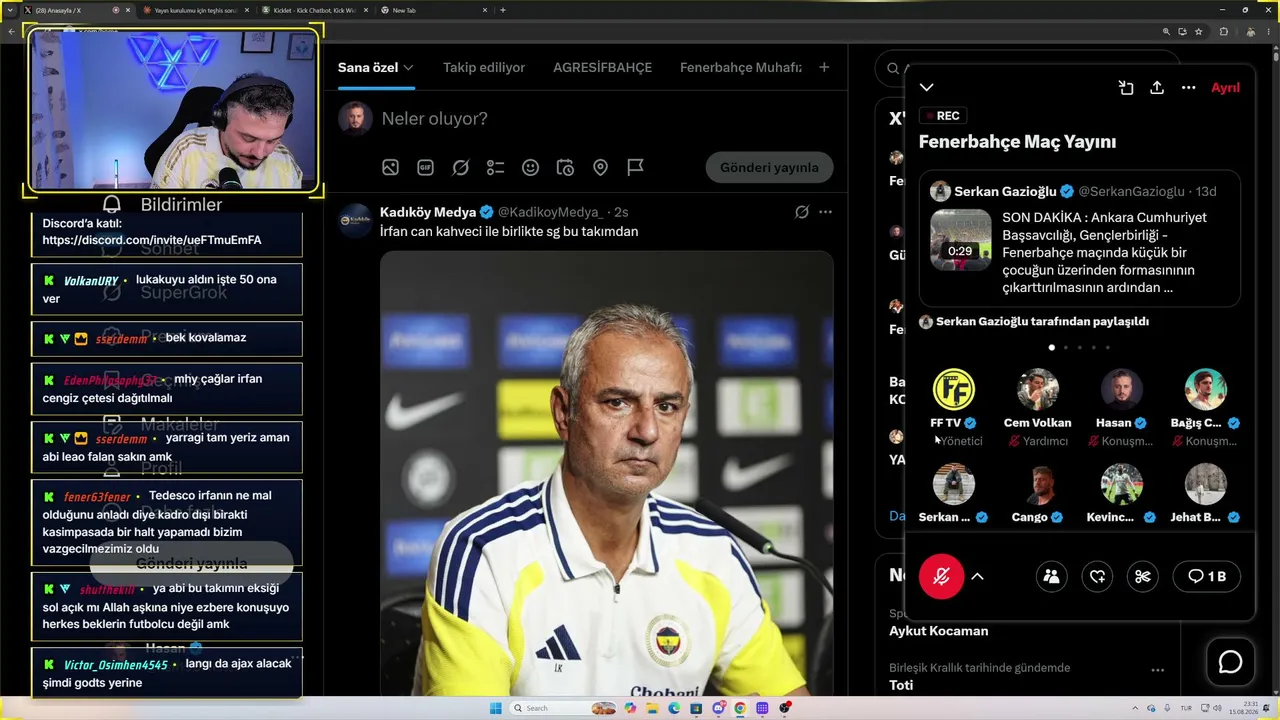
Task: Open the Discord invite link in chat overlay
Action: (x=152, y=240)
